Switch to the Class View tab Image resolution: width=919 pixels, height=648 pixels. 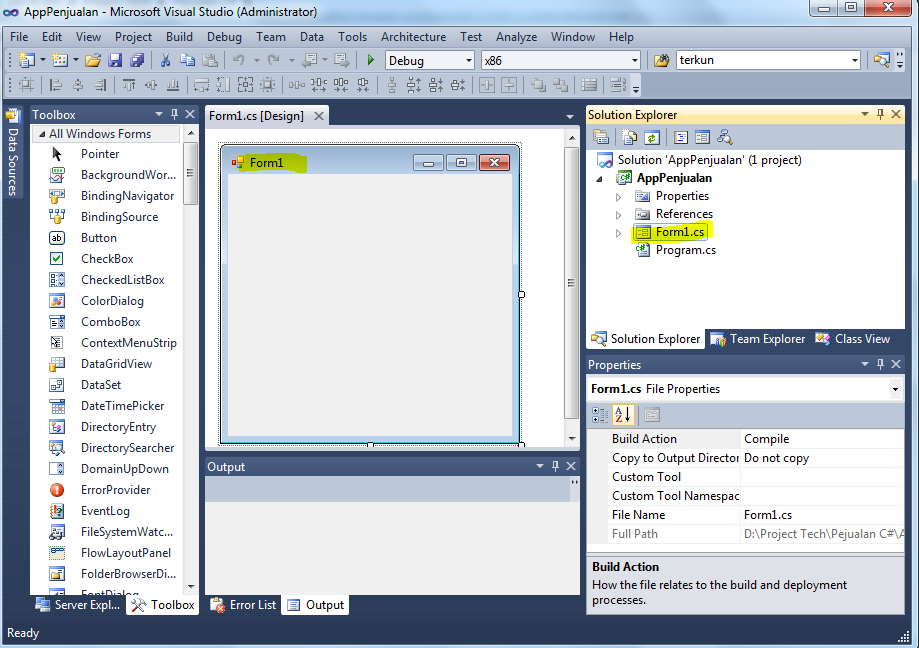click(x=853, y=339)
